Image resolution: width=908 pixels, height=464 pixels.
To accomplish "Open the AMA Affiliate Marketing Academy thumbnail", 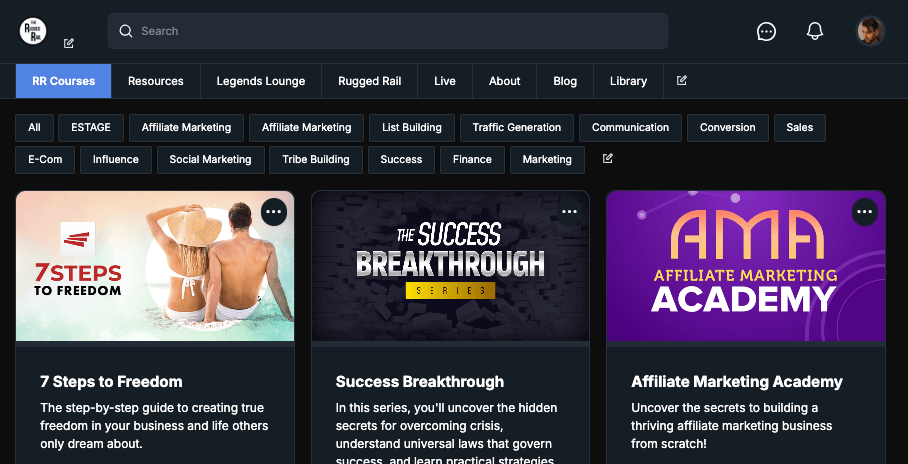I will pos(746,266).
